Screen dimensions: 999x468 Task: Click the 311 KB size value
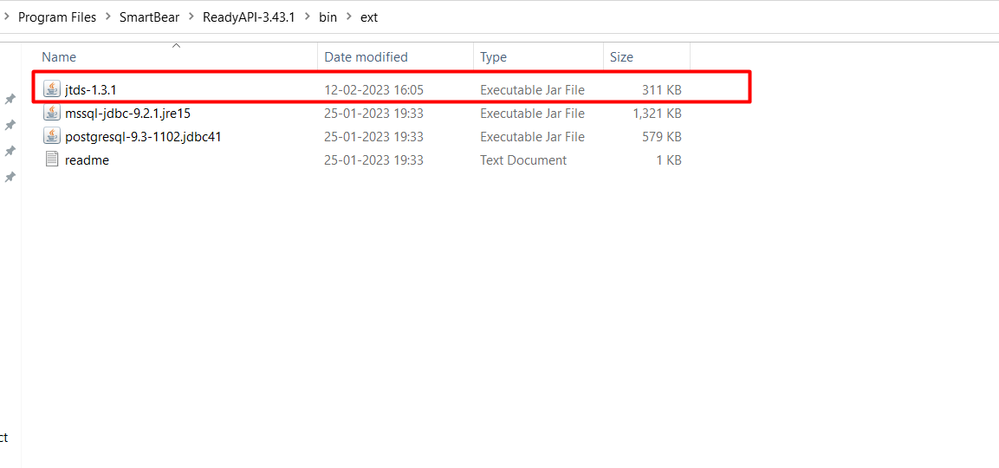[x=661, y=90]
